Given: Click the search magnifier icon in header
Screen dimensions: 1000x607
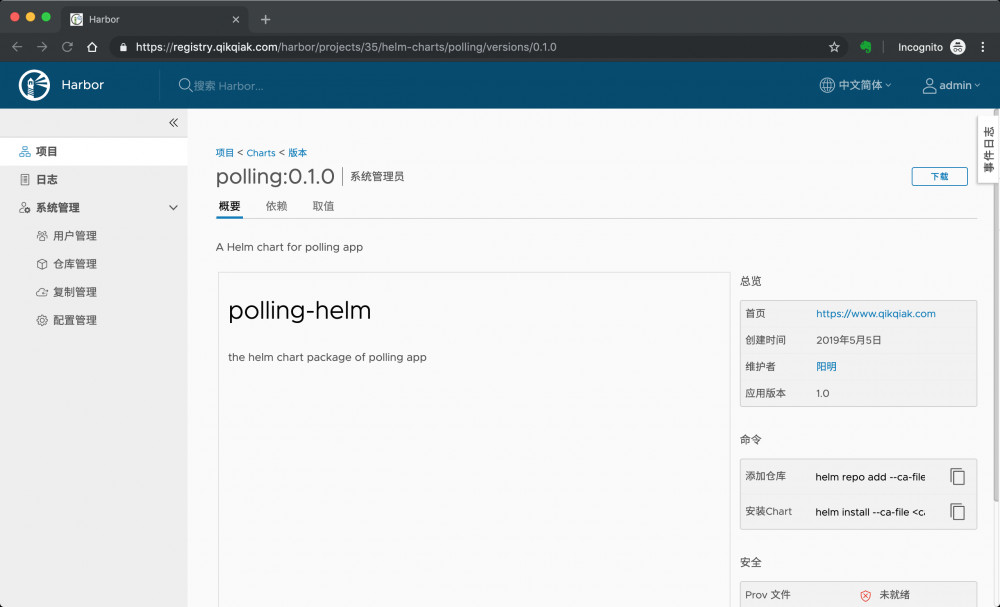Looking at the screenshot, I should pos(183,85).
